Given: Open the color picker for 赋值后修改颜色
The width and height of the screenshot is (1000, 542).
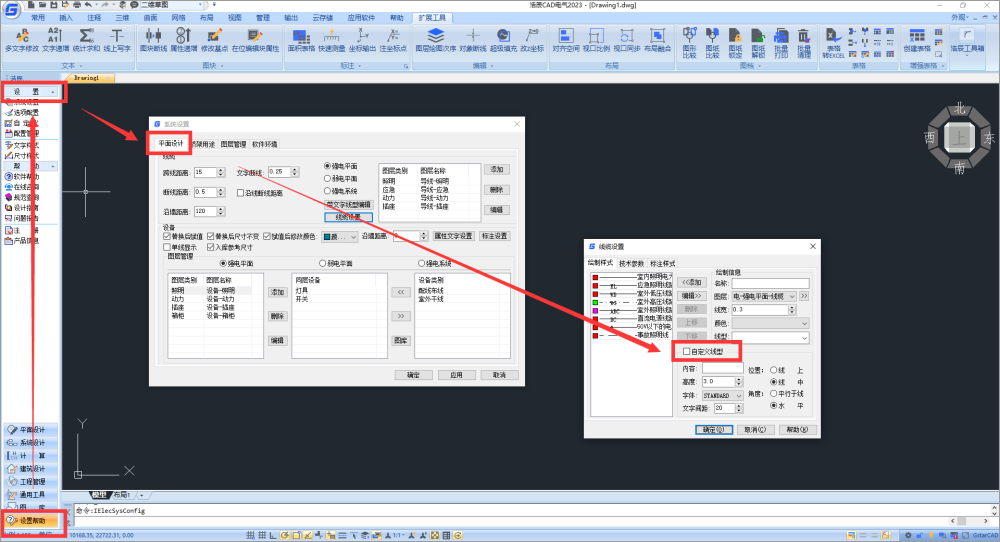Looking at the screenshot, I should click(339, 237).
